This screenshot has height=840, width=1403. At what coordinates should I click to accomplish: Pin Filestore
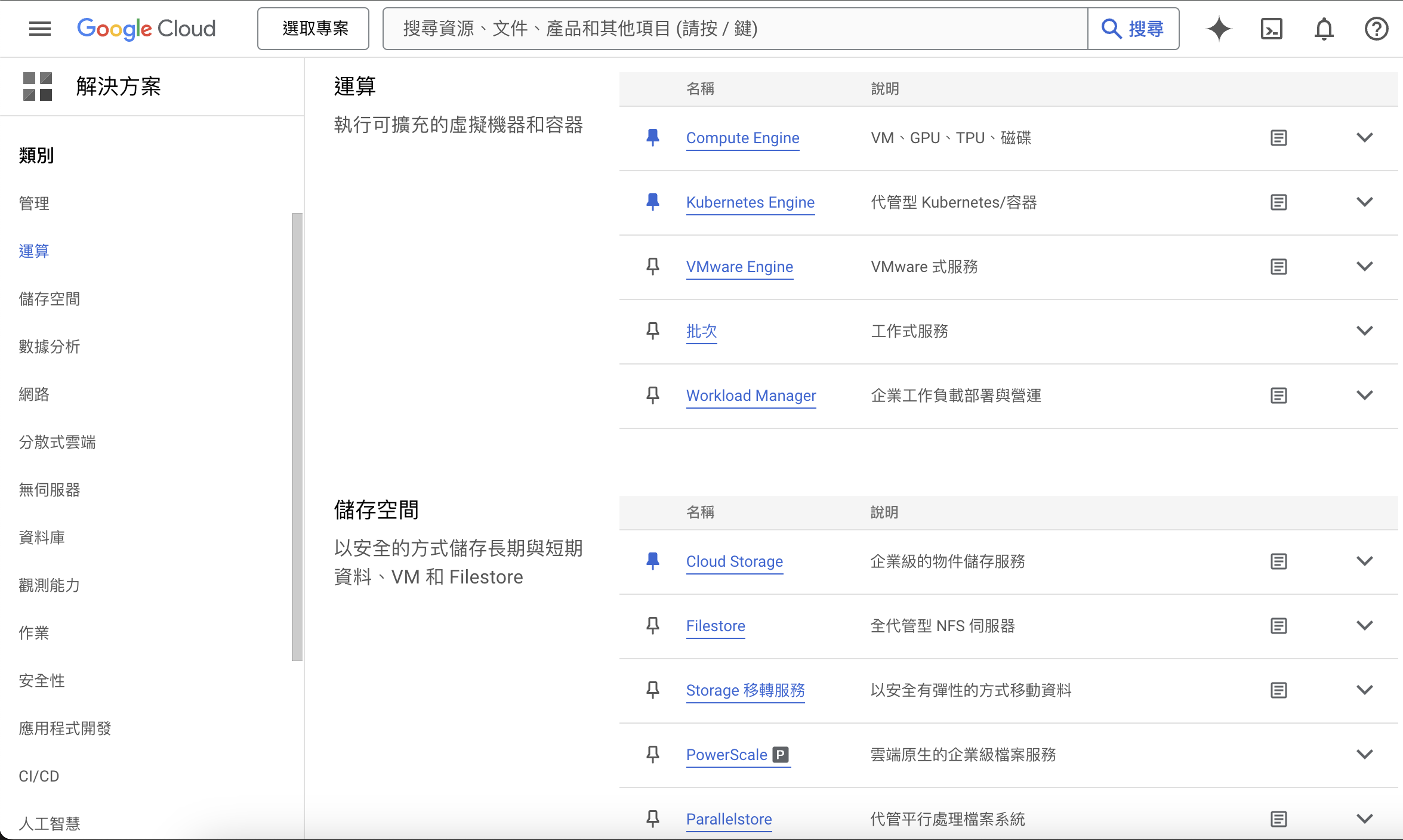[x=653, y=626]
